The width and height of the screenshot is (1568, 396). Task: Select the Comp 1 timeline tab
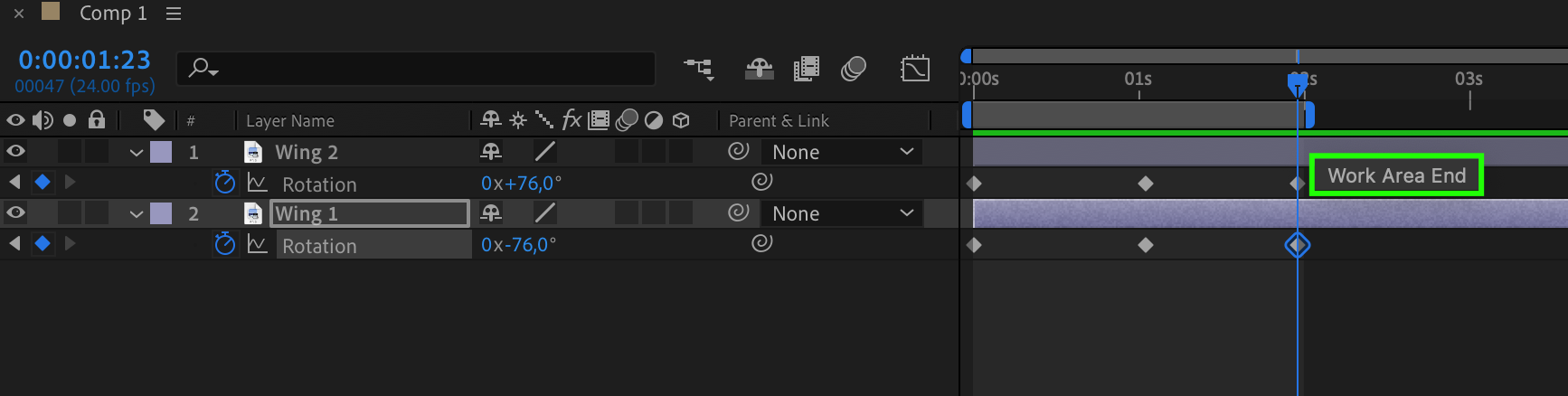click(x=113, y=13)
